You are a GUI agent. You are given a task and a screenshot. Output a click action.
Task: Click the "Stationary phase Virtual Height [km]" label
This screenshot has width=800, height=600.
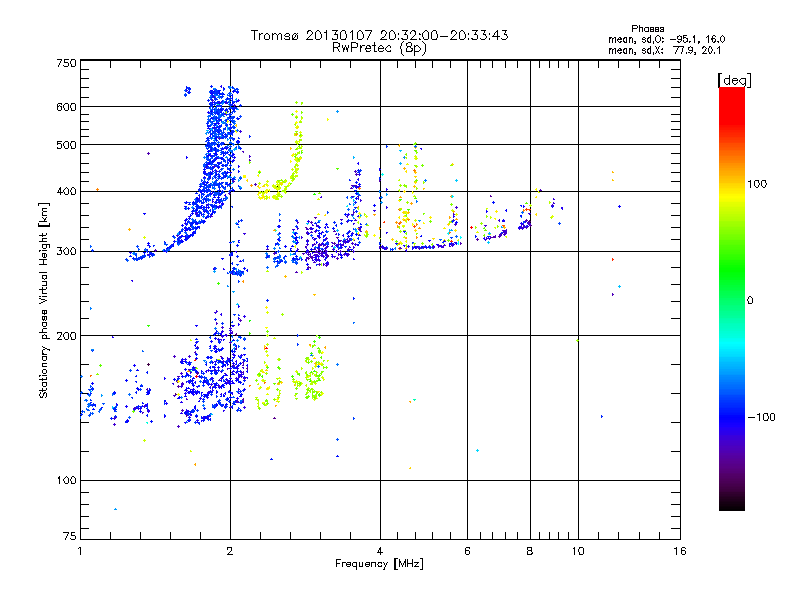(x=44, y=300)
